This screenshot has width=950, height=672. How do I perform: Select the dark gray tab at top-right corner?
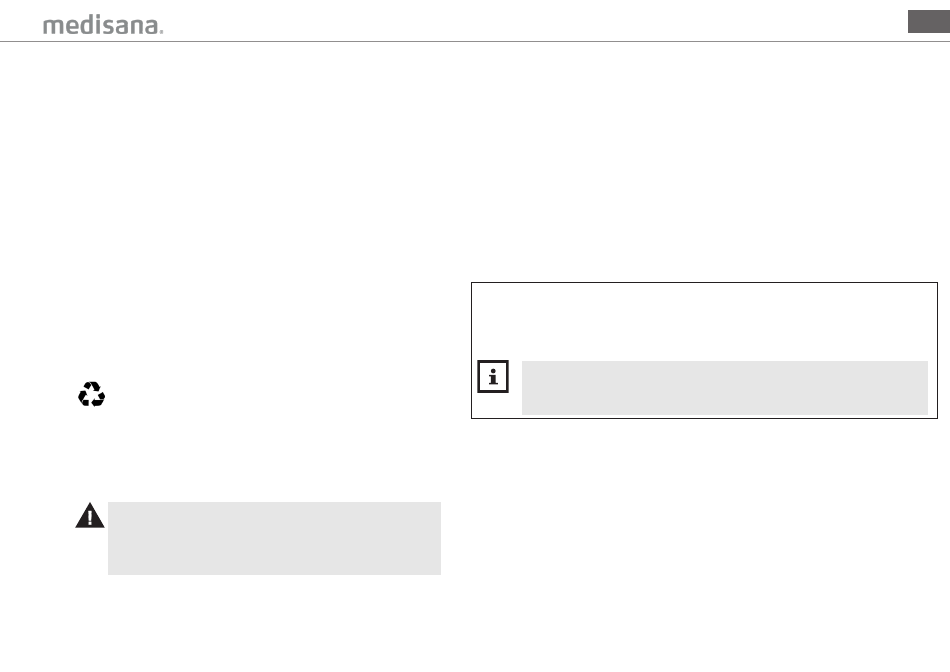929,21
